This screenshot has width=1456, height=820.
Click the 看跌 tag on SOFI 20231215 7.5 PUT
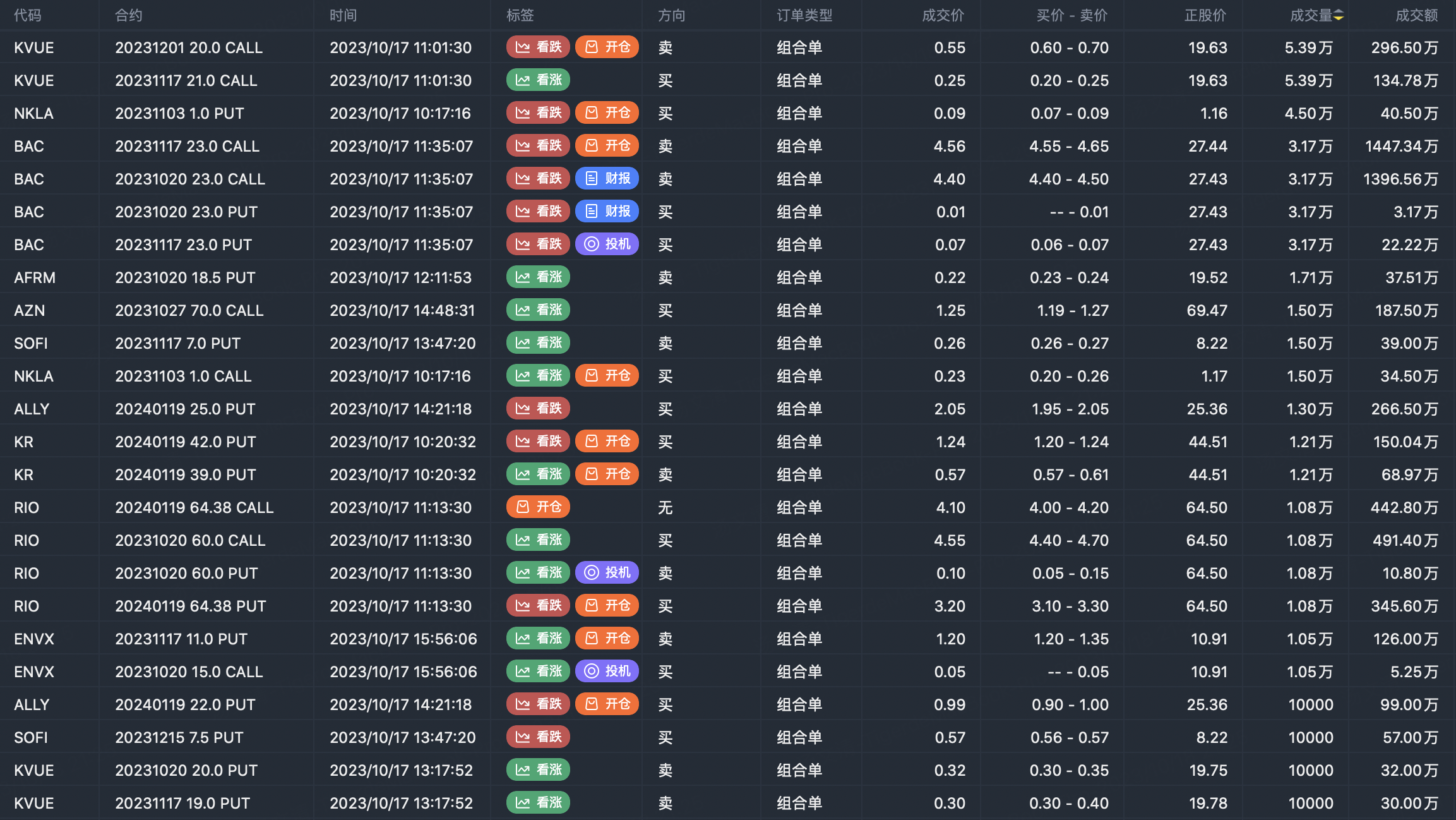(x=538, y=737)
